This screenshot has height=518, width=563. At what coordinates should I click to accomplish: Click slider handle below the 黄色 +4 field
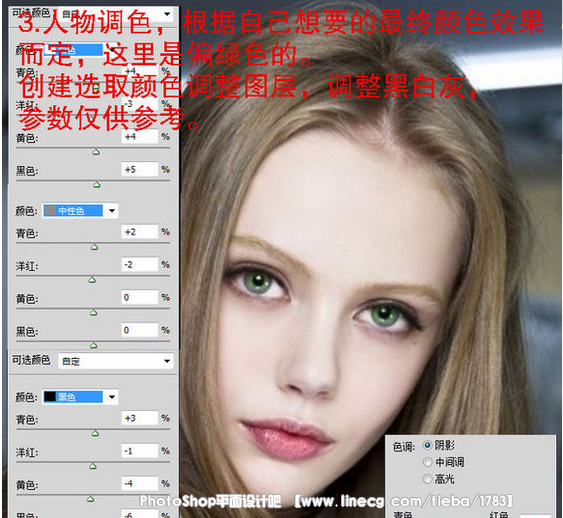96,152
